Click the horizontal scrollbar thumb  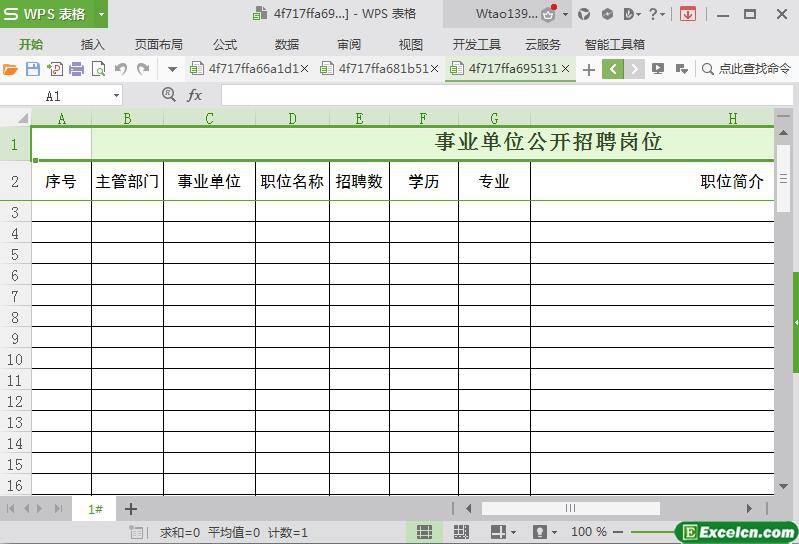(570, 508)
